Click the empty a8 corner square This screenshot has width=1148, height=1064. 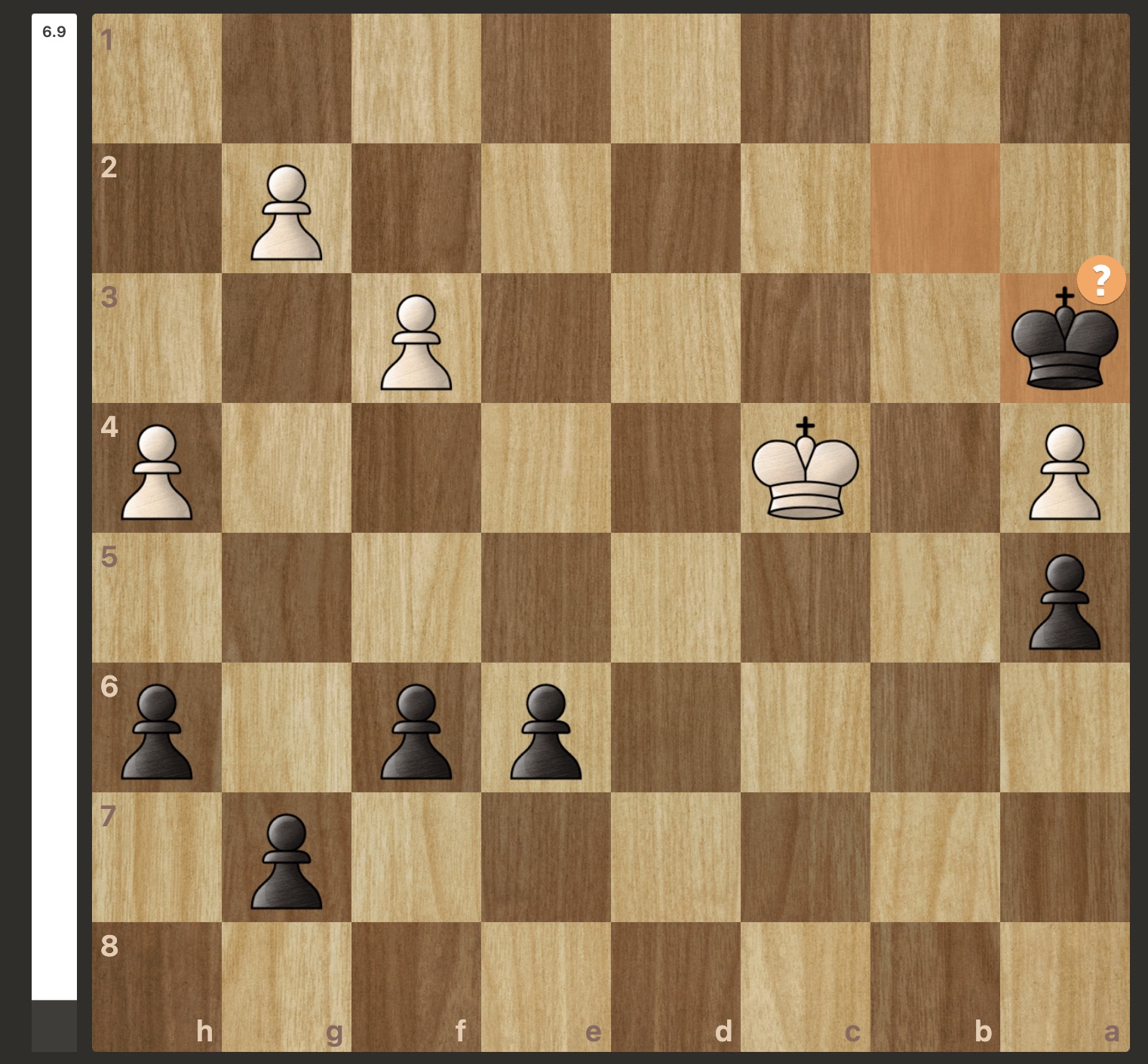tap(1065, 987)
